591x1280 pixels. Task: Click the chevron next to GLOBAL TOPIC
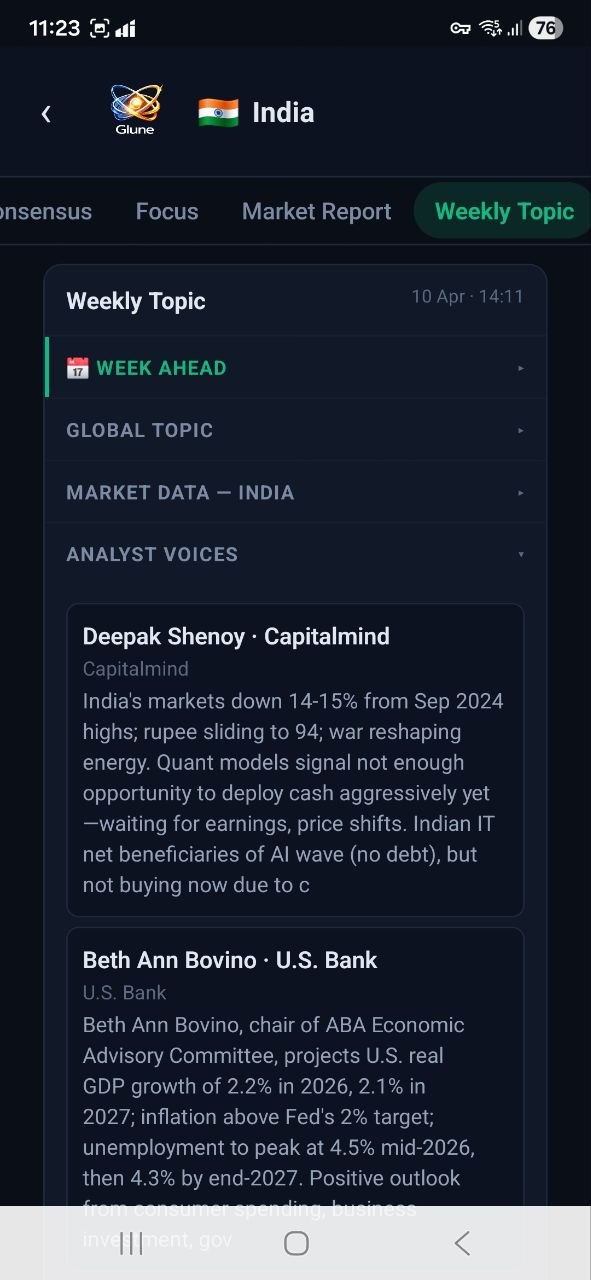pos(520,429)
